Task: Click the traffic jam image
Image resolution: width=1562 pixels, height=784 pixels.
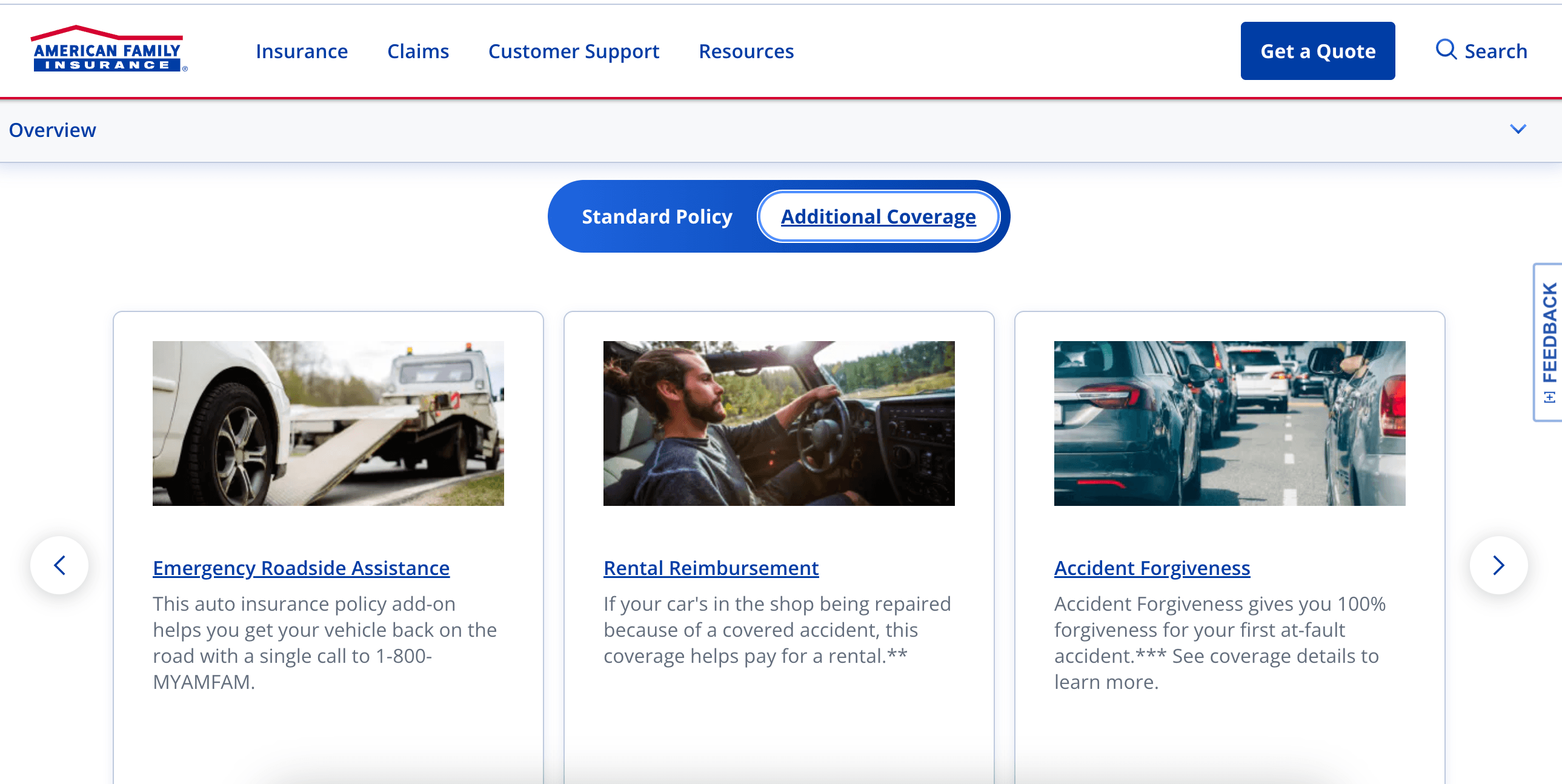Action: pos(1229,424)
